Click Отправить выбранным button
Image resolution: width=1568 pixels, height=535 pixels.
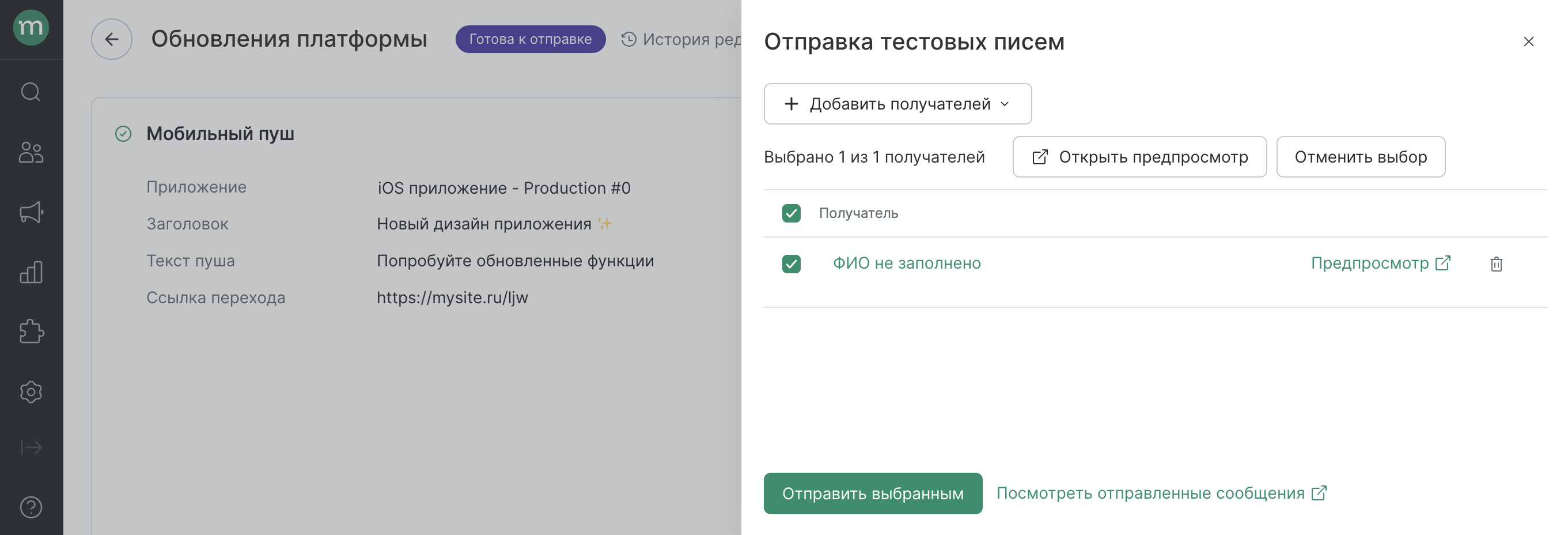872,493
